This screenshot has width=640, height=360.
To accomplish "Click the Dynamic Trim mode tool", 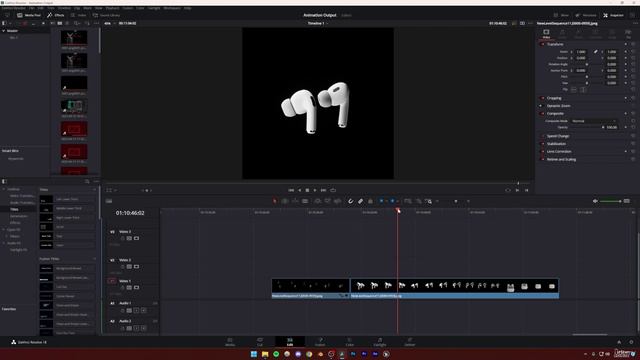I will click(x=295, y=201).
